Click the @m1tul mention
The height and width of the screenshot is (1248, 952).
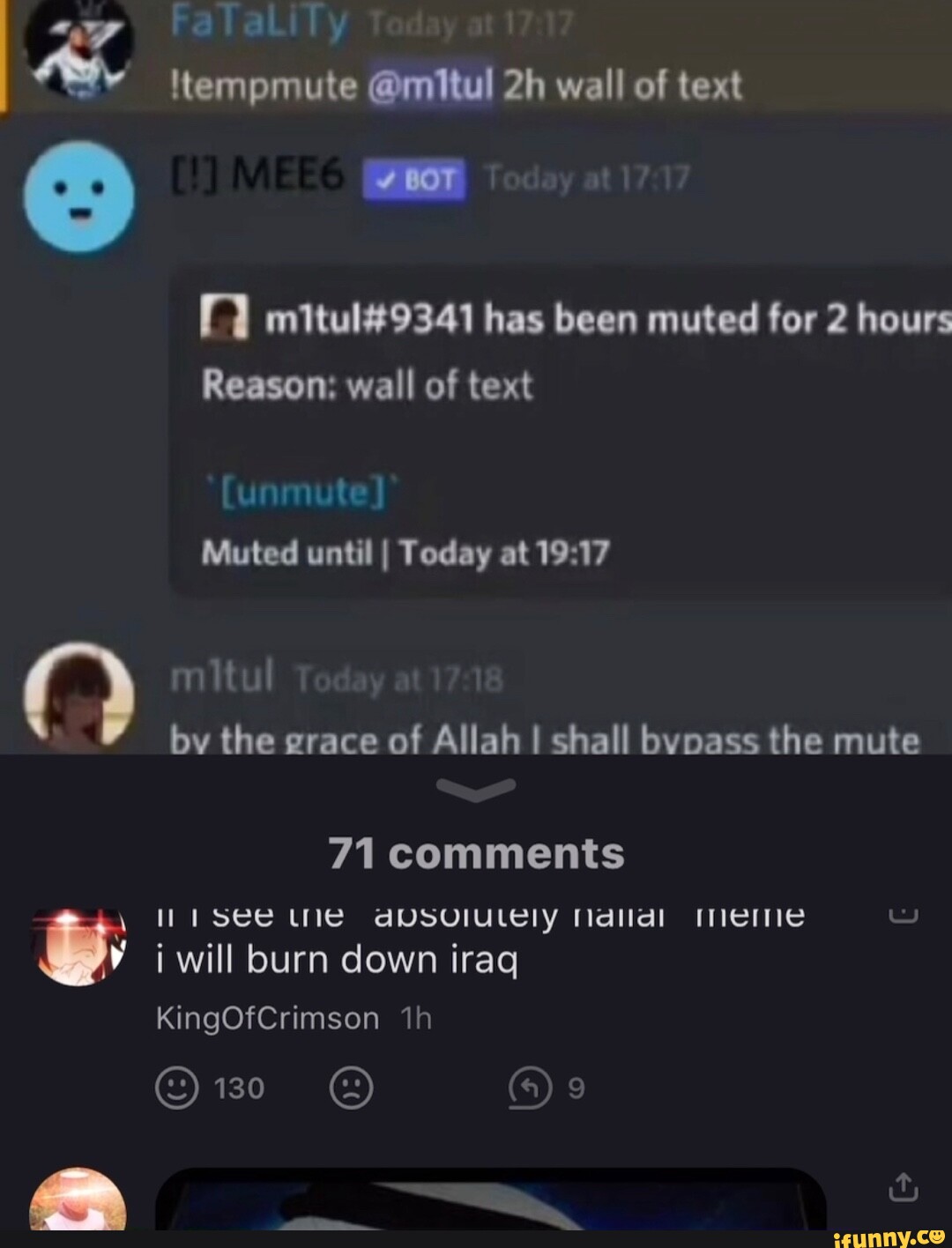[x=429, y=86]
